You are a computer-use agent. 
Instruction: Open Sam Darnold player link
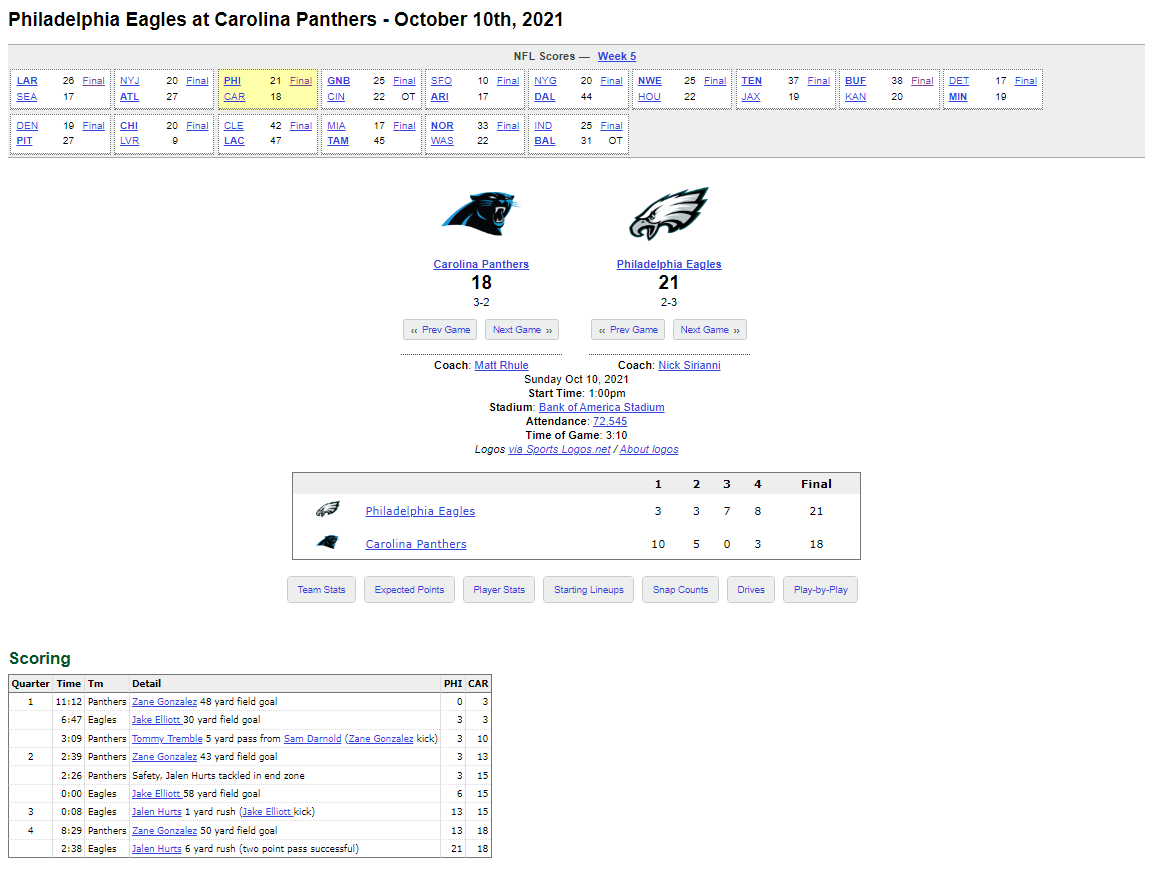tap(313, 739)
